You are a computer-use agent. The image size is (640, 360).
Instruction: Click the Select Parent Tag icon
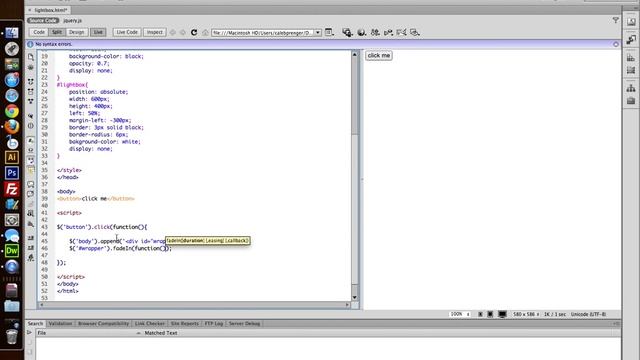31,116
